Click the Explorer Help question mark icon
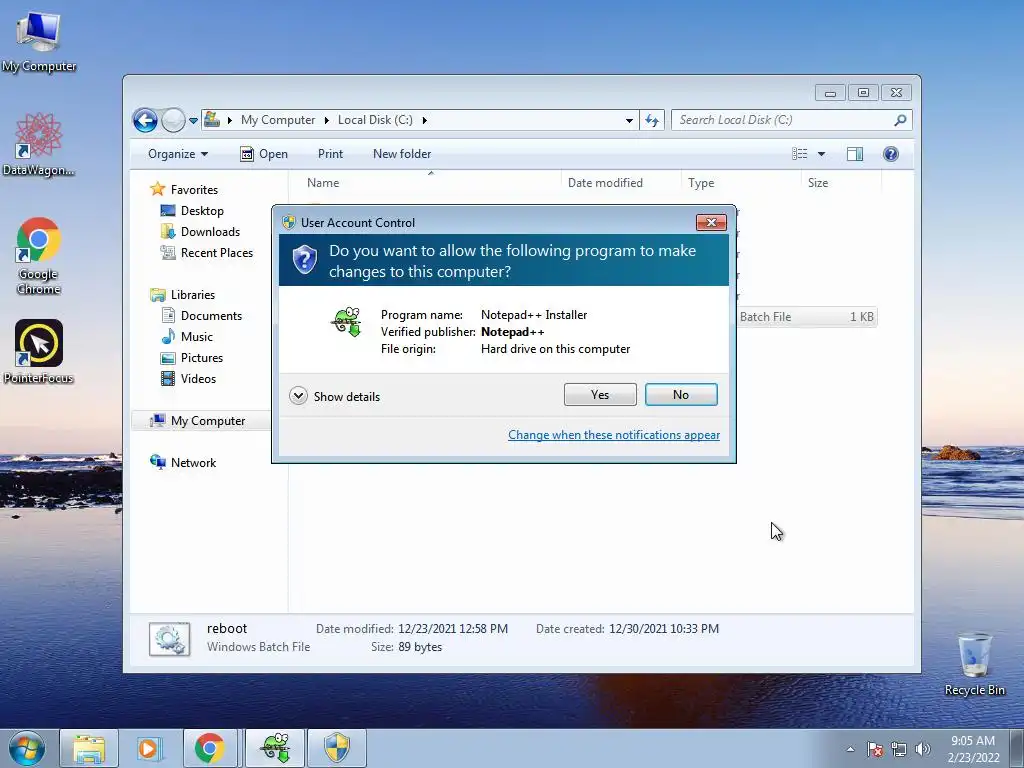This screenshot has height=768, width=1024. (x=891, y=154)
